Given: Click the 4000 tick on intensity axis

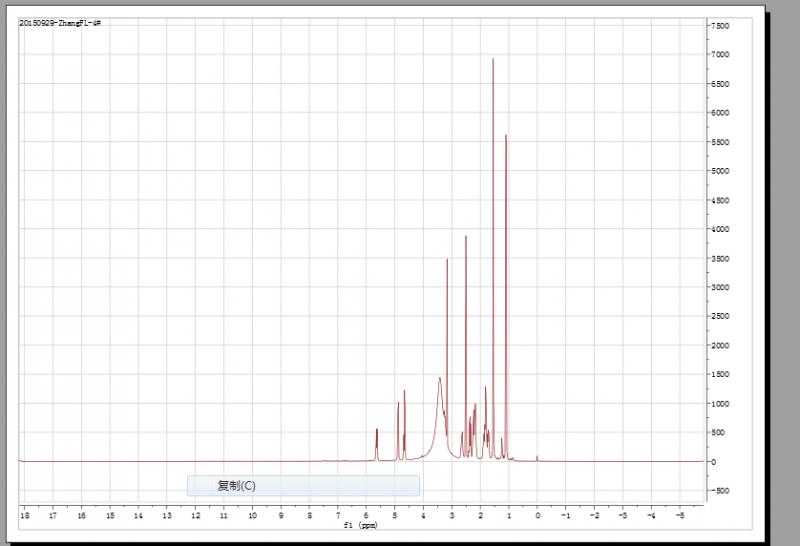Looking at the screenshot, I should [720, 229].
